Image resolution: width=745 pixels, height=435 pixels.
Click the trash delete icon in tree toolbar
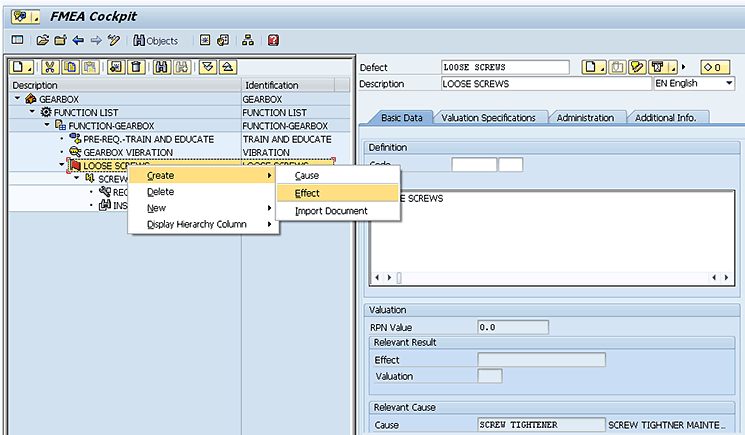point(136,66)
